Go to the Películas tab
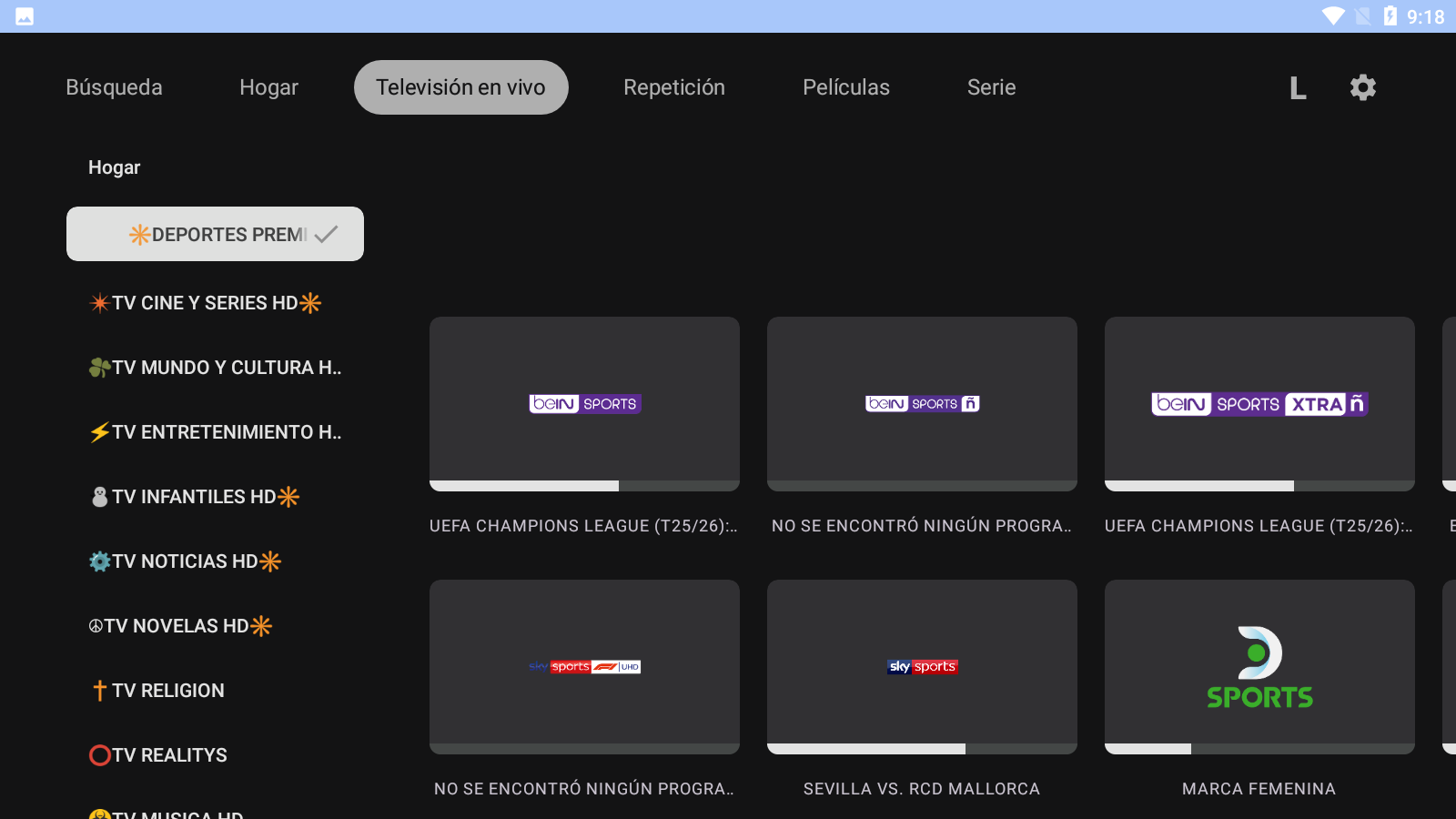 tap(845, 87)
